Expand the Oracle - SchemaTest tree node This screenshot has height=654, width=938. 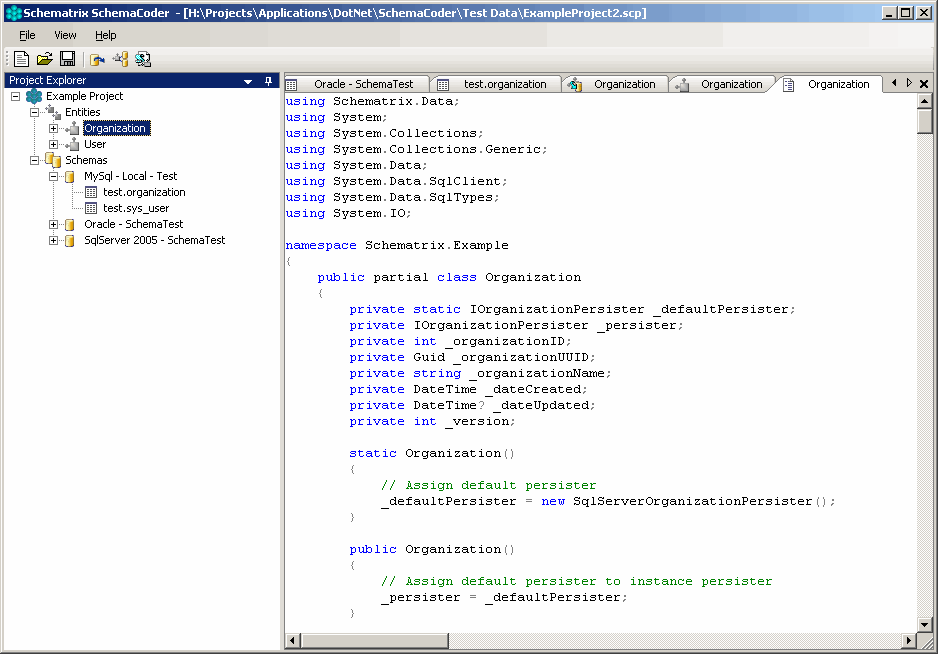point(54,224)
